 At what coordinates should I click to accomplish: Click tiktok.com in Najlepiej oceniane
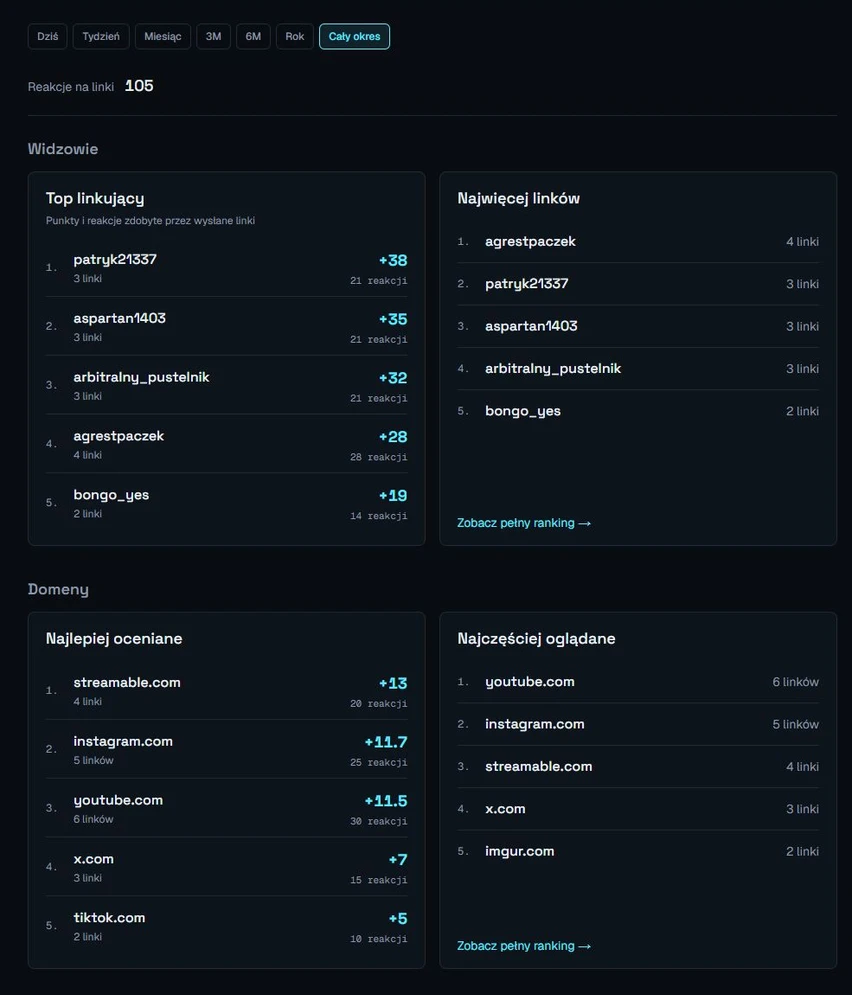point(109,918)
